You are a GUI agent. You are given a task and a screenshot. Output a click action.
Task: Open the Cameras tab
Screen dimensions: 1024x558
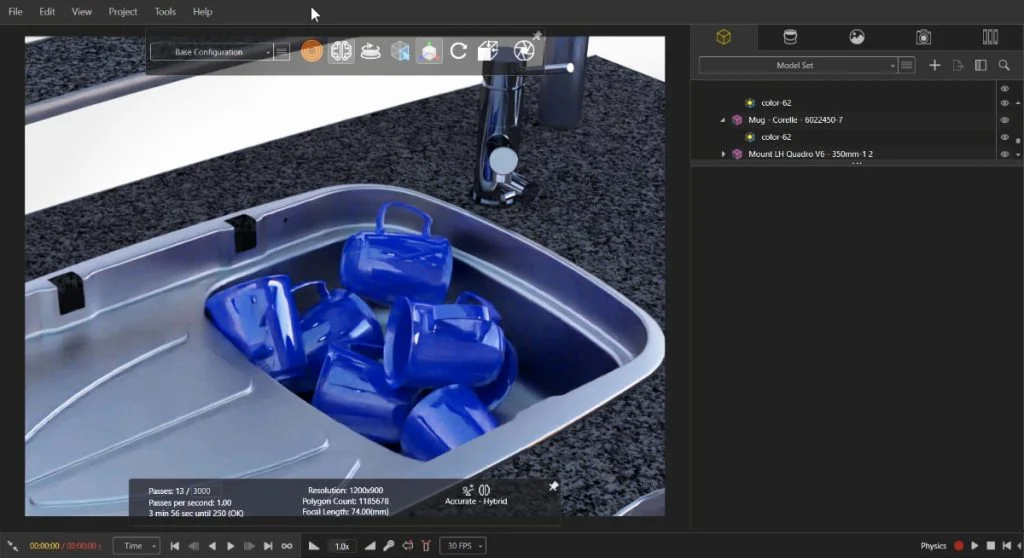click(924, 37)
